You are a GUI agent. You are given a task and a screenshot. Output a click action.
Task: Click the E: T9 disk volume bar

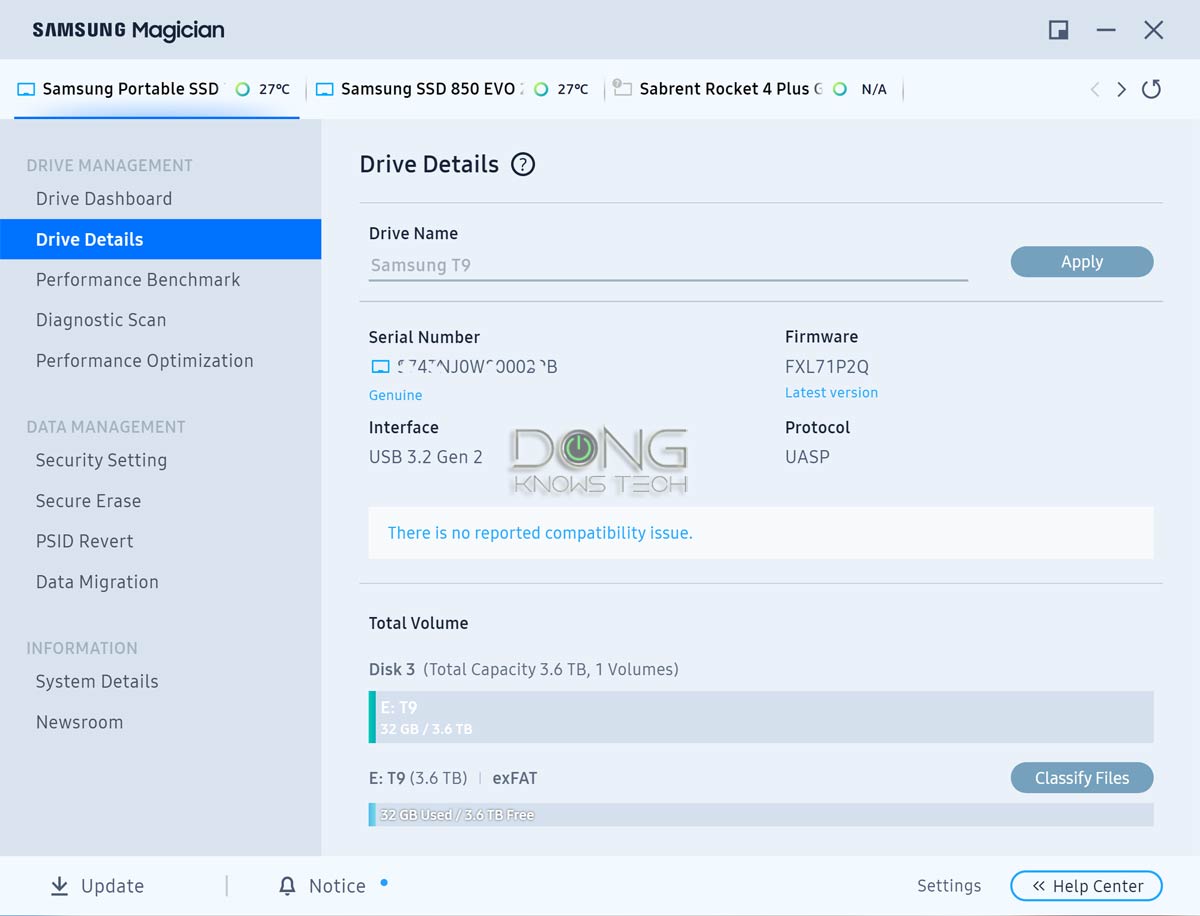click(x=761, y=717)
